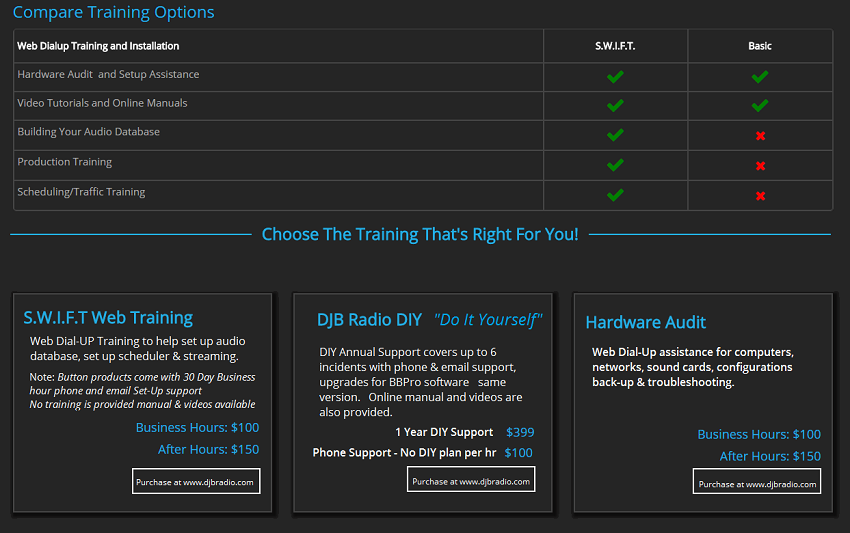
Task: Select Production Training row label
Action: pos(65,162)
